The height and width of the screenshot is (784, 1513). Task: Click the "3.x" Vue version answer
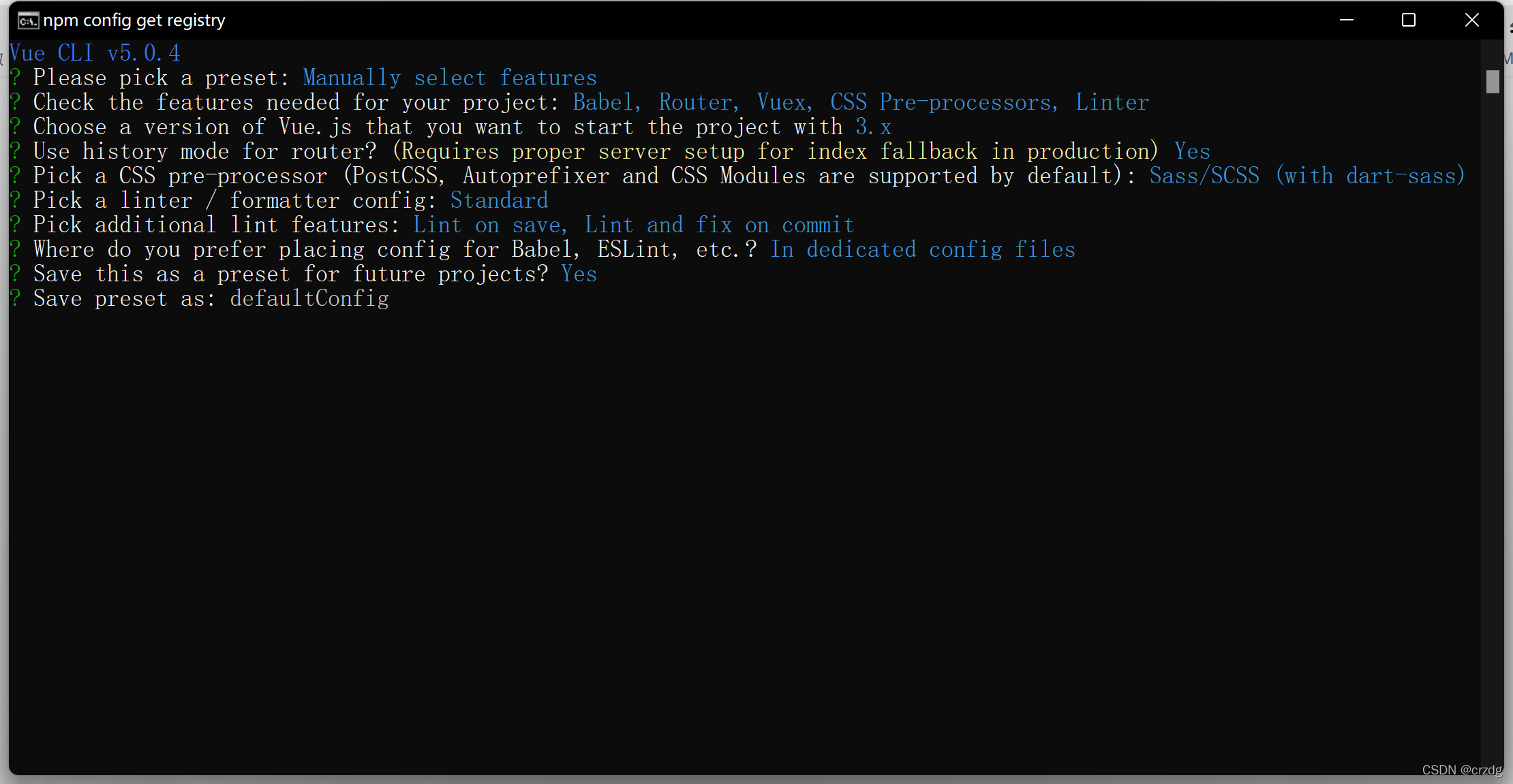(873, 126)
